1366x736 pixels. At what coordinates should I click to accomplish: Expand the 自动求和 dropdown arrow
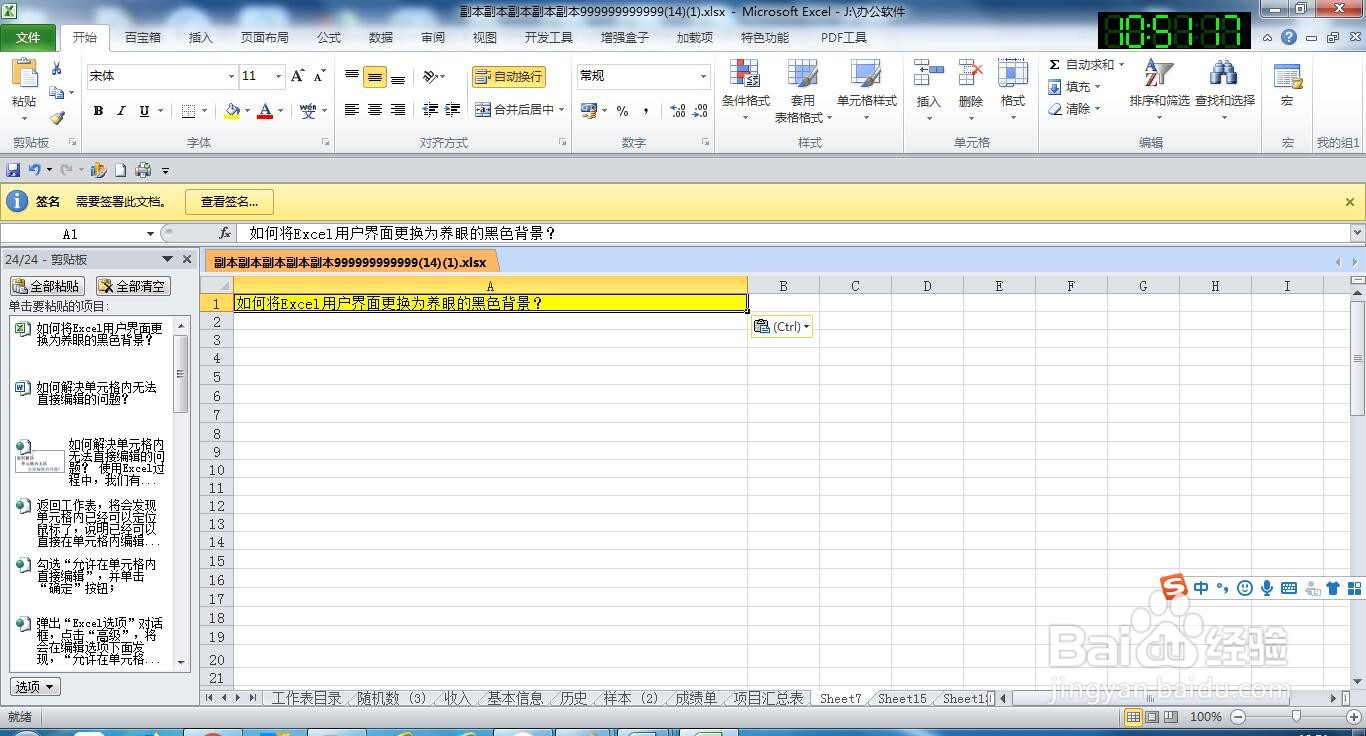[1121, 65]
